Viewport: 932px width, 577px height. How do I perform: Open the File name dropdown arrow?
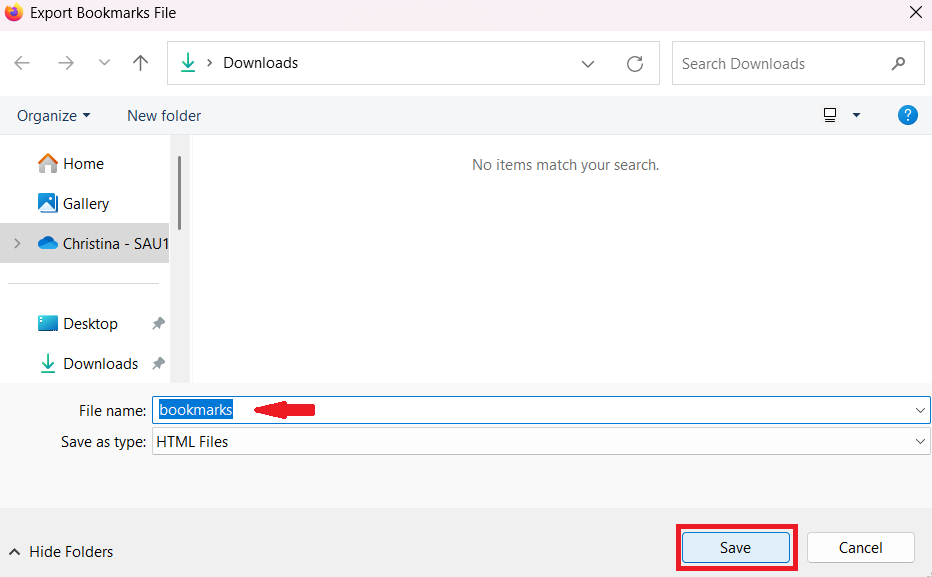(x=920, y=410)
